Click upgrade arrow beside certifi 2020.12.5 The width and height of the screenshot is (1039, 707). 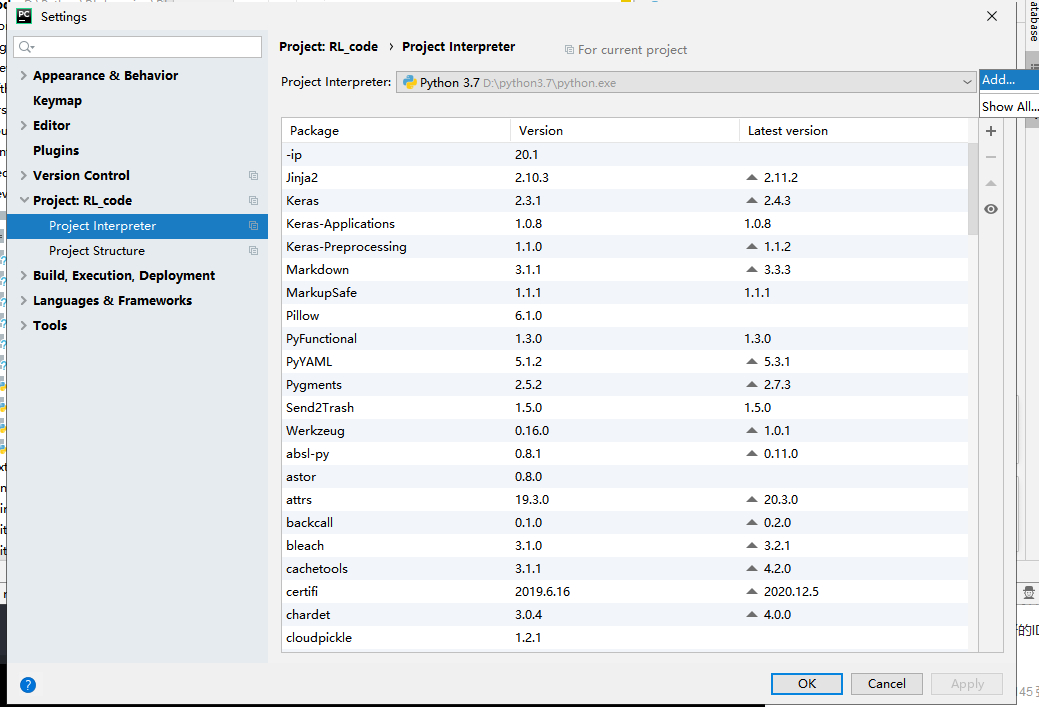[x=751, y=591]
